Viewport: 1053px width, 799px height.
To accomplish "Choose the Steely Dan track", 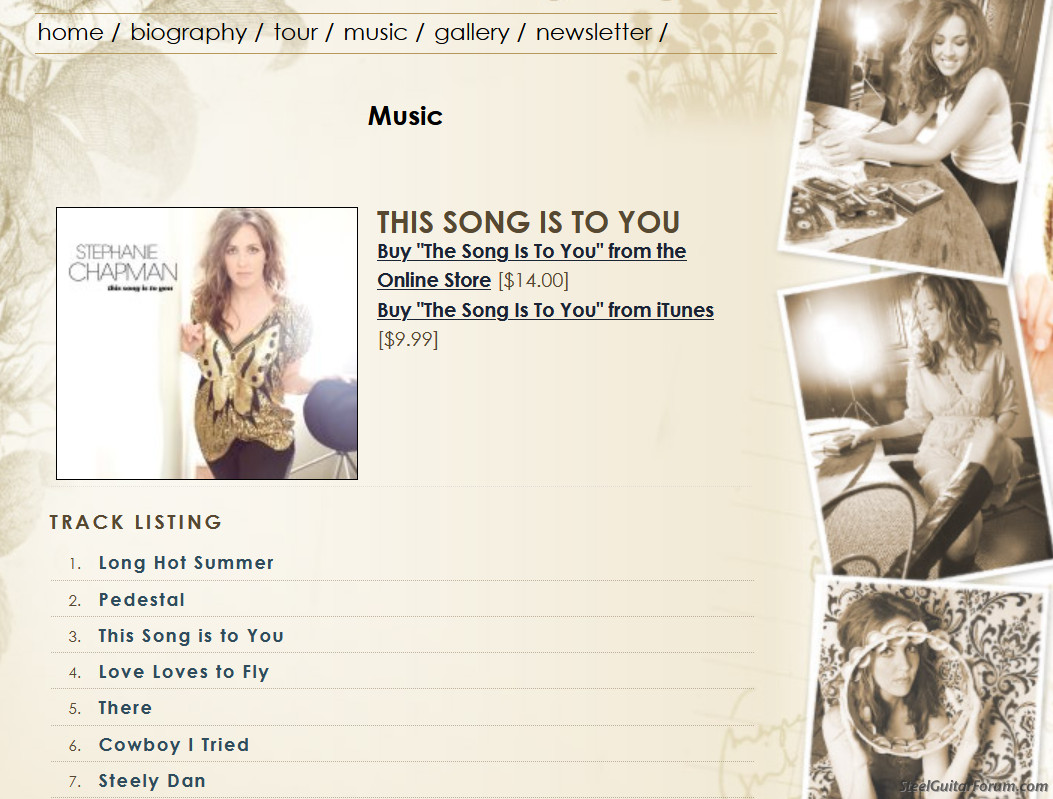I will coord(152,781).
